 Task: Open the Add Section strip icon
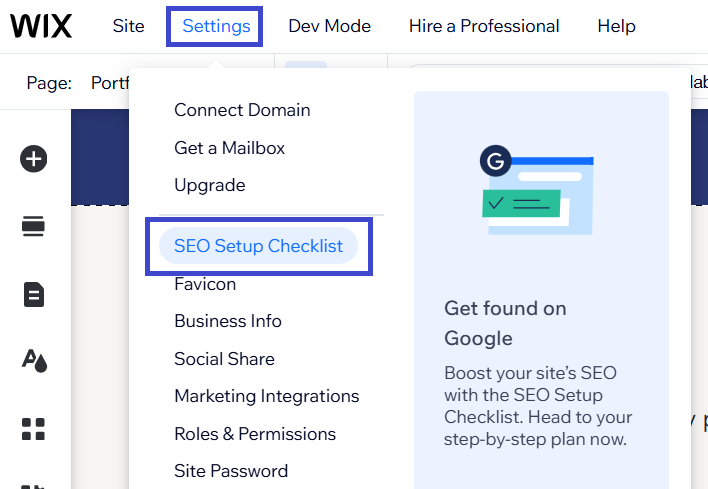(x=34, y=226)
